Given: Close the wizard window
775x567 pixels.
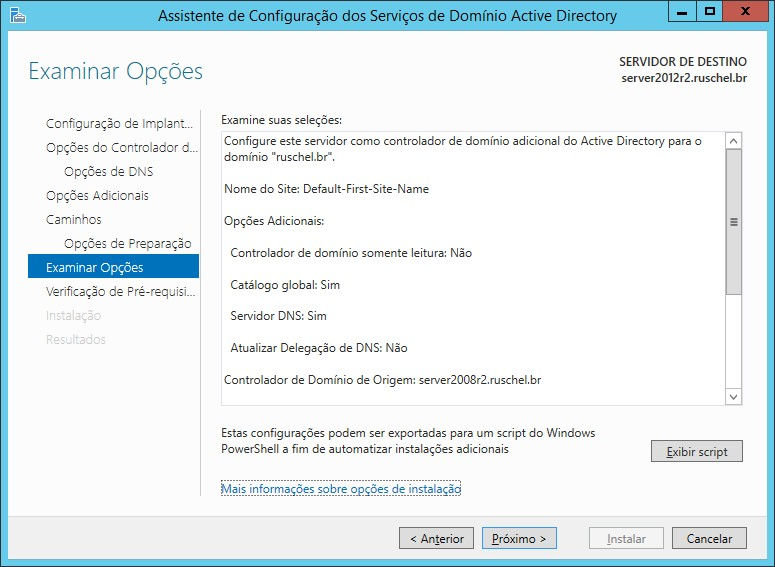Looking at the screenshot, I should [745, 11].
